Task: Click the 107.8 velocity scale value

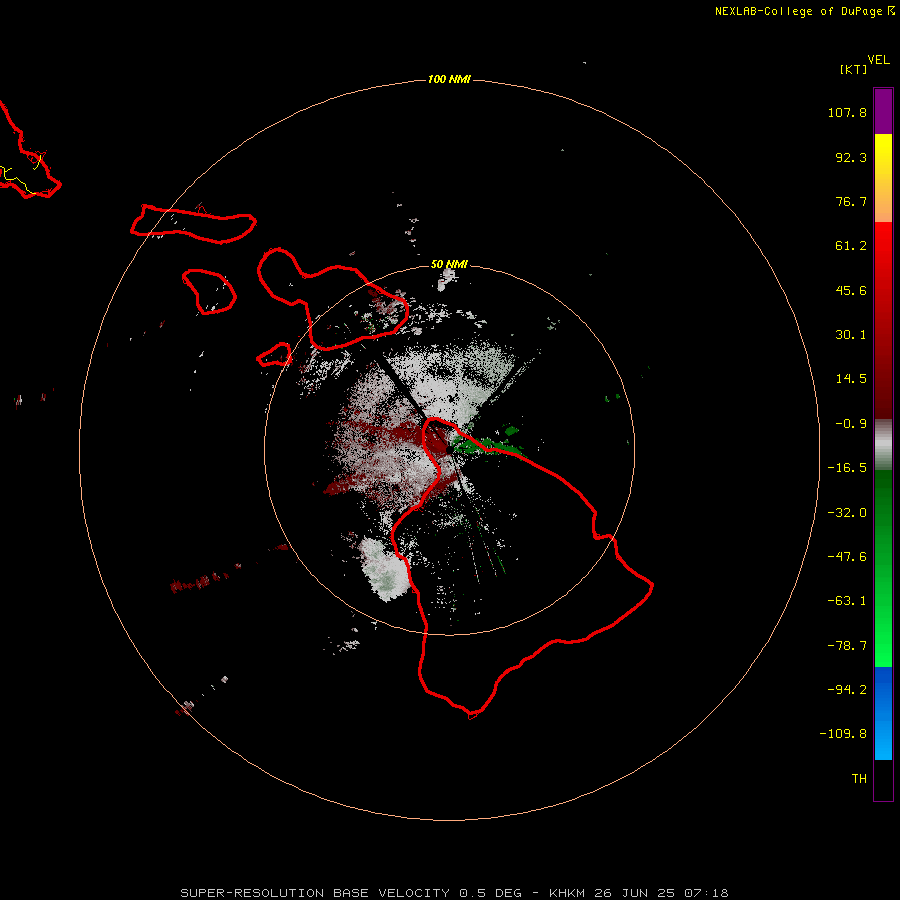Action: (x=847, y=112)
